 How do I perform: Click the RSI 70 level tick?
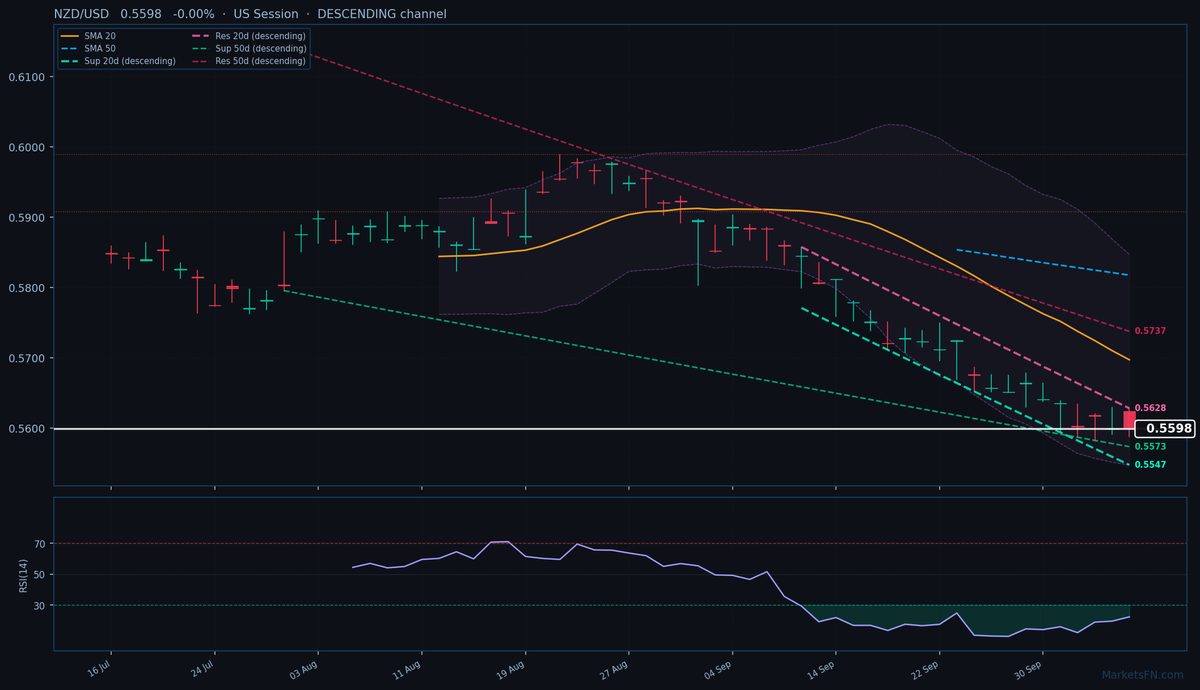point(40,544)
